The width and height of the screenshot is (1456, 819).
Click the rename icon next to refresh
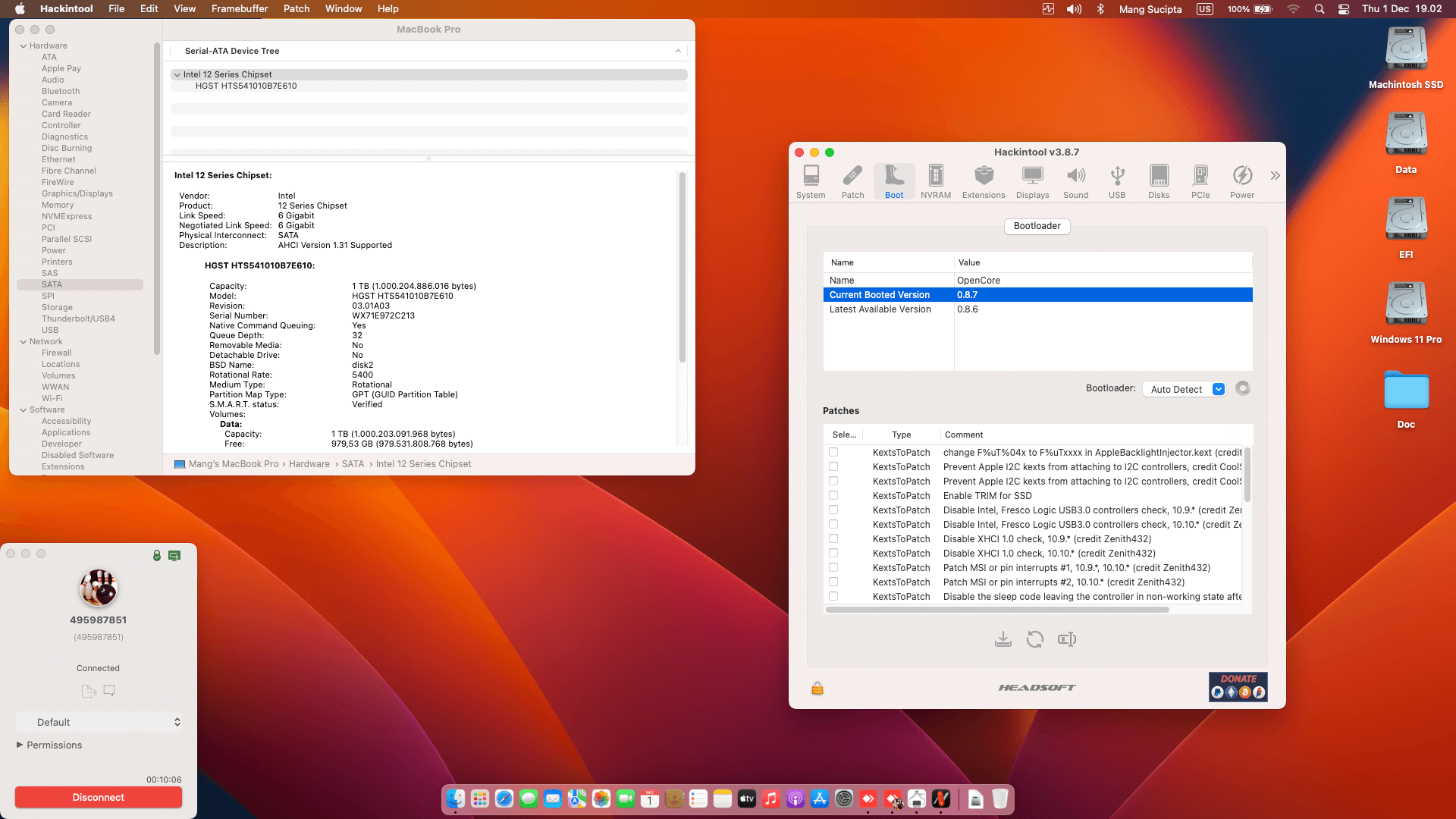1067,639
